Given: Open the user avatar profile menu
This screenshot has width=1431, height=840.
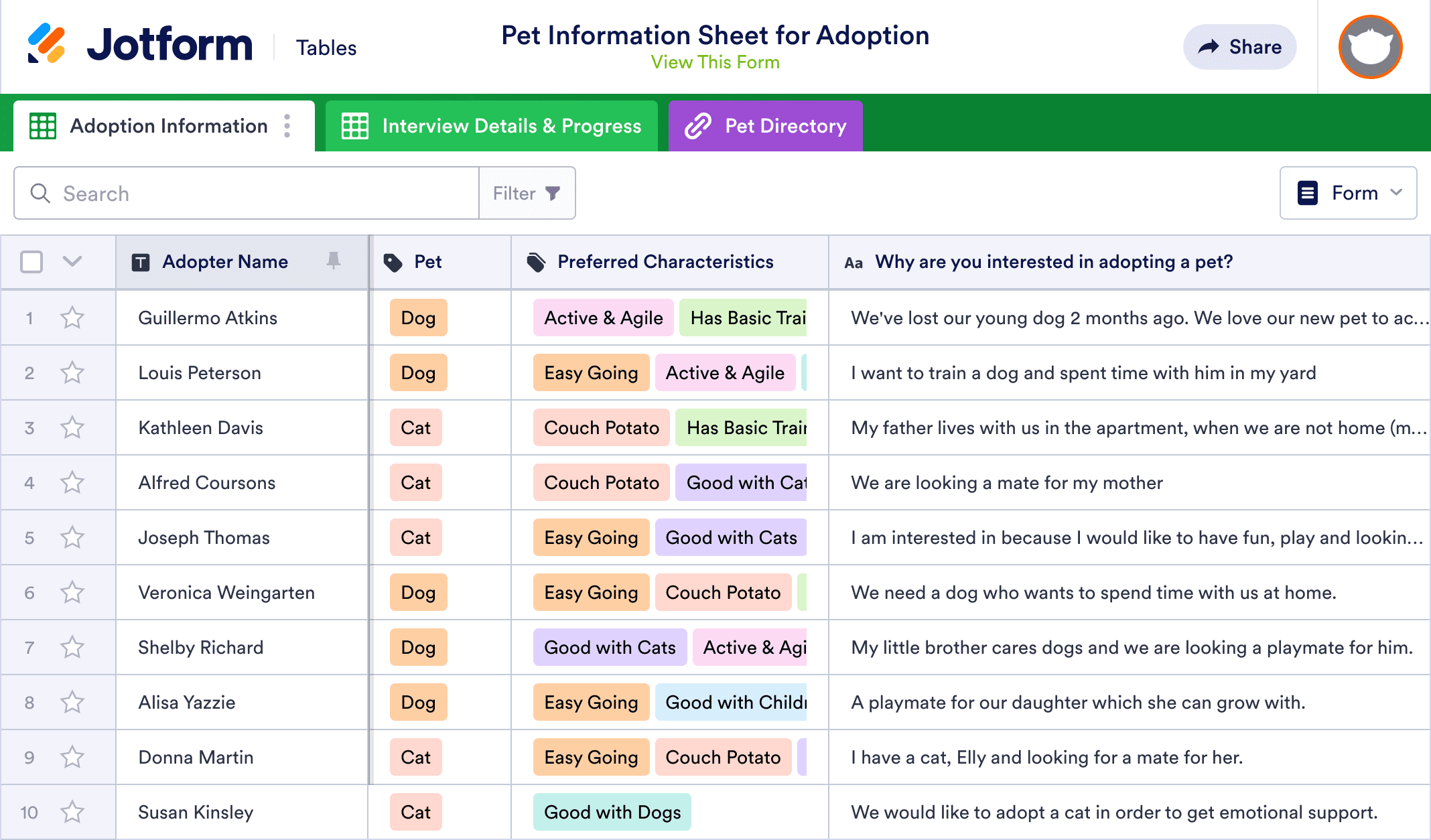Looking at the screenshot, I should click(x=1370, y=47).
